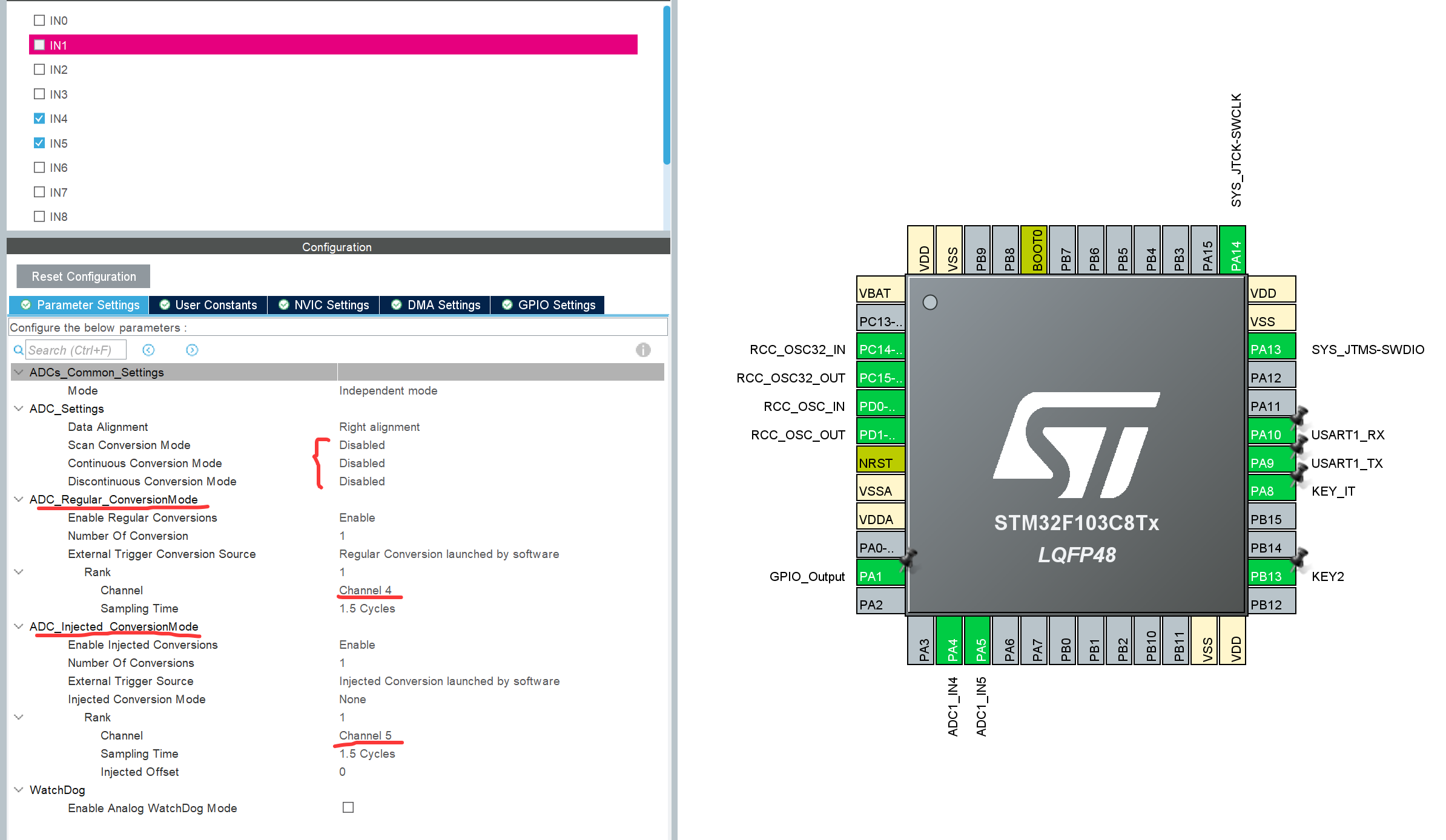Enable the IN0 channel checkbox
This screenshot has width=1446, height=840.
[x=39, y=20]
